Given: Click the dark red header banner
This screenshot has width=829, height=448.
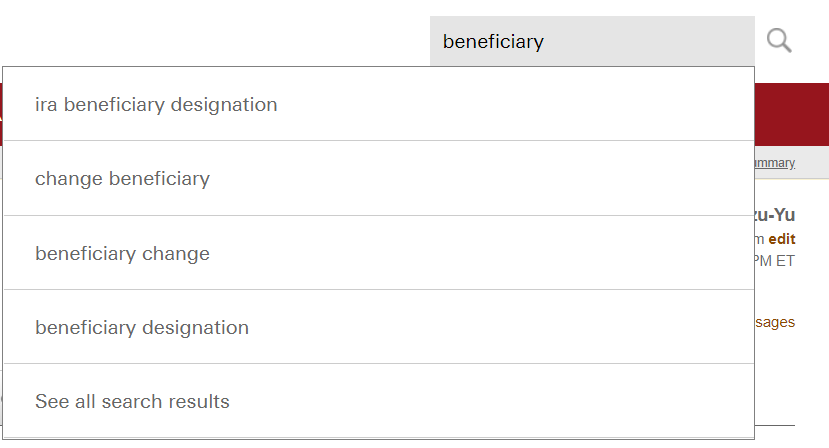Looking at the screenshot, I should [x=791, y=114].
